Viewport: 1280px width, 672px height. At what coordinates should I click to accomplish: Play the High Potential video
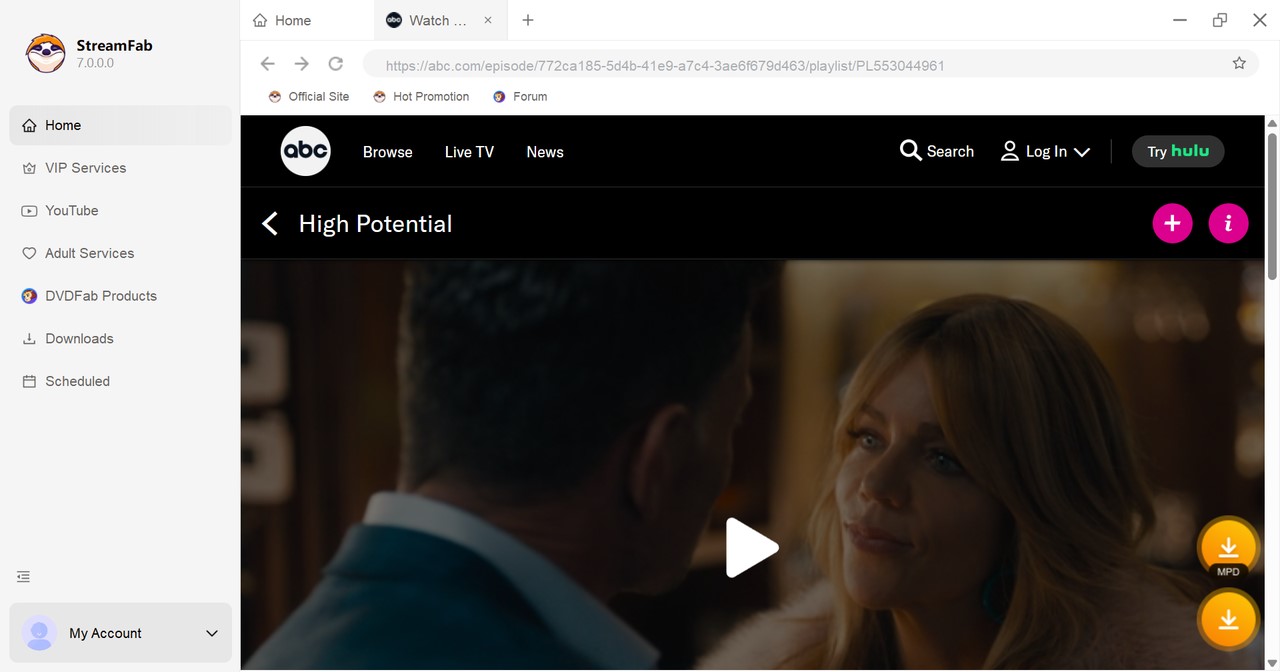click(751, 547)
